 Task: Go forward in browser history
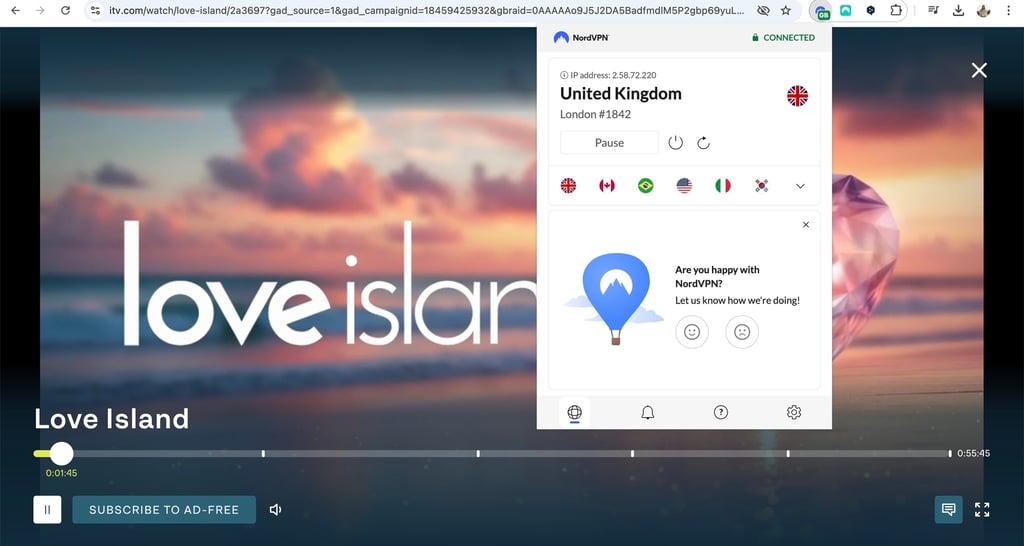click(x=40, y=10)
